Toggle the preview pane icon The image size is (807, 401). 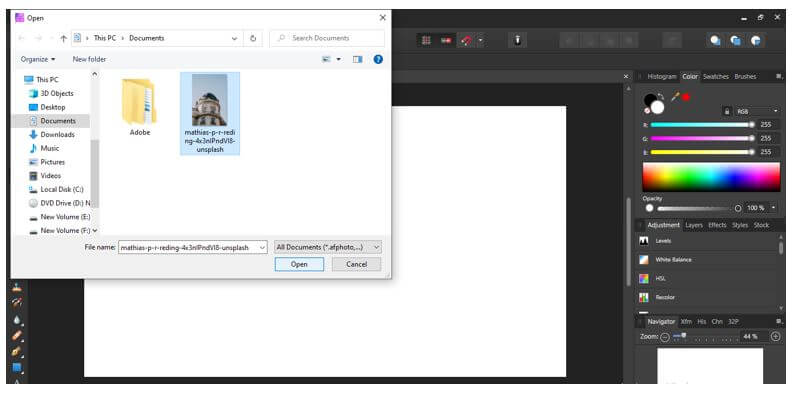[x=357, y=59]
